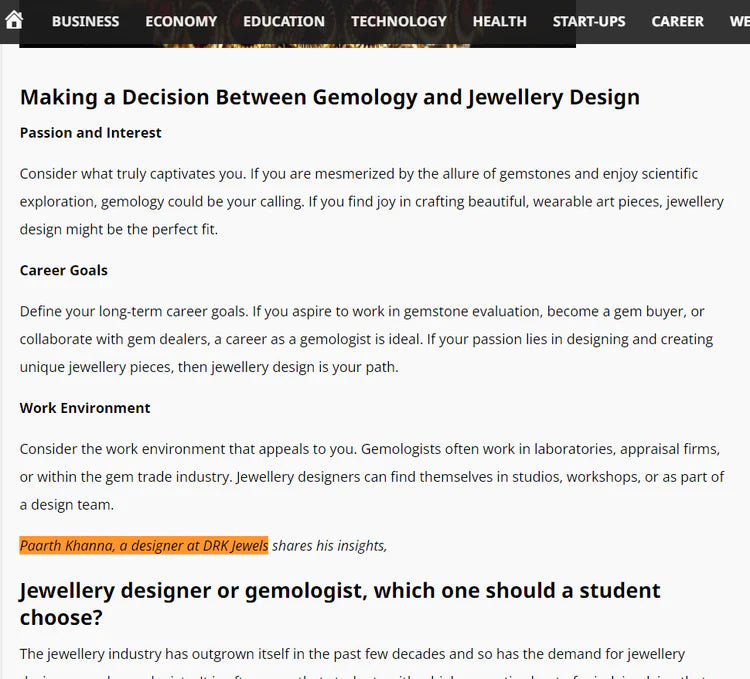Open the home page via house icon
This screenshot has width=750, height=679.
pos(14,20)
